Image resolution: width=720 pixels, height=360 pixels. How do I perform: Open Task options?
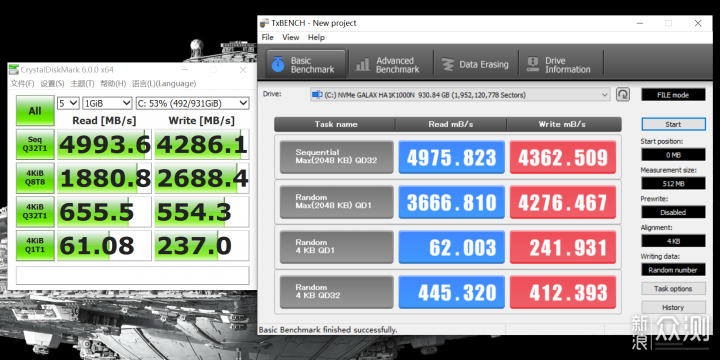tap(673, 289)
